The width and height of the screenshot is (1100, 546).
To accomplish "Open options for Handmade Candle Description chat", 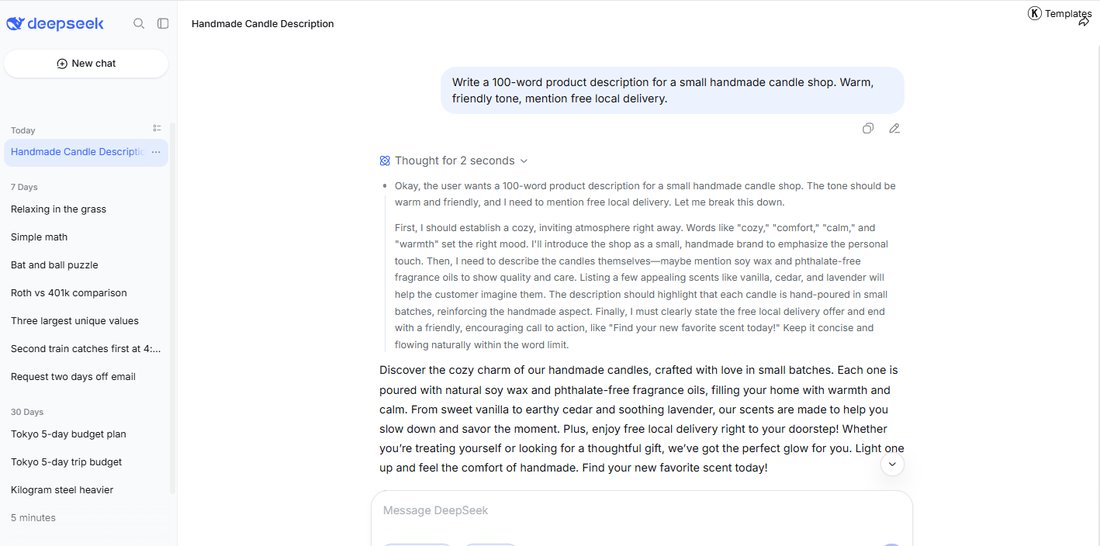I will 156,152.
